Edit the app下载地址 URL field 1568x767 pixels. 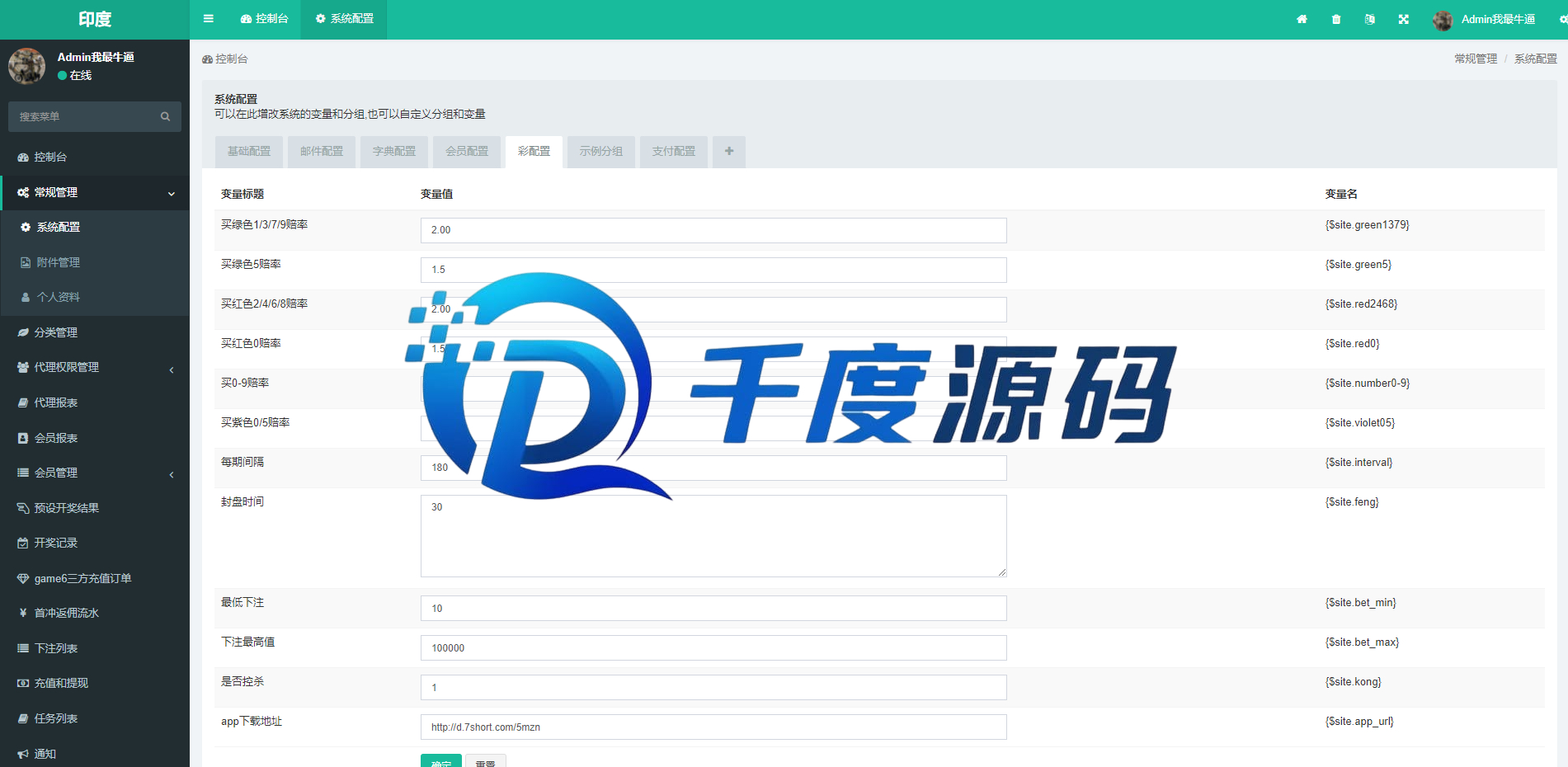pos(713,727)
